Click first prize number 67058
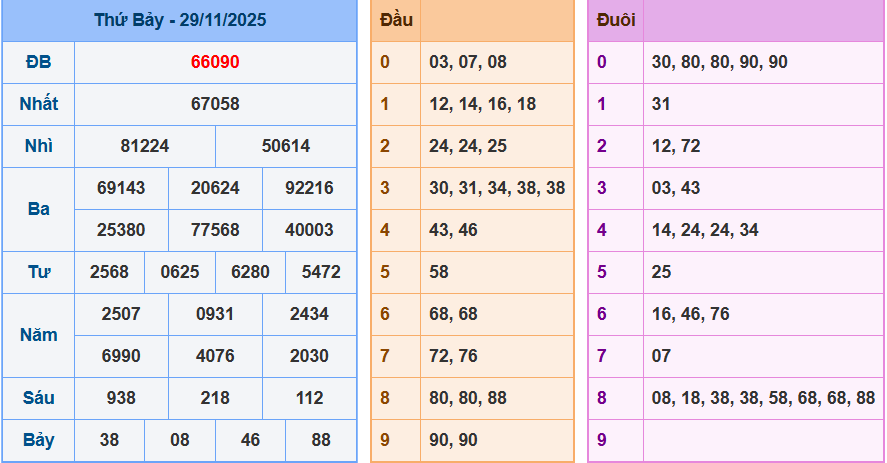887x463 pixels. point(215,104)
